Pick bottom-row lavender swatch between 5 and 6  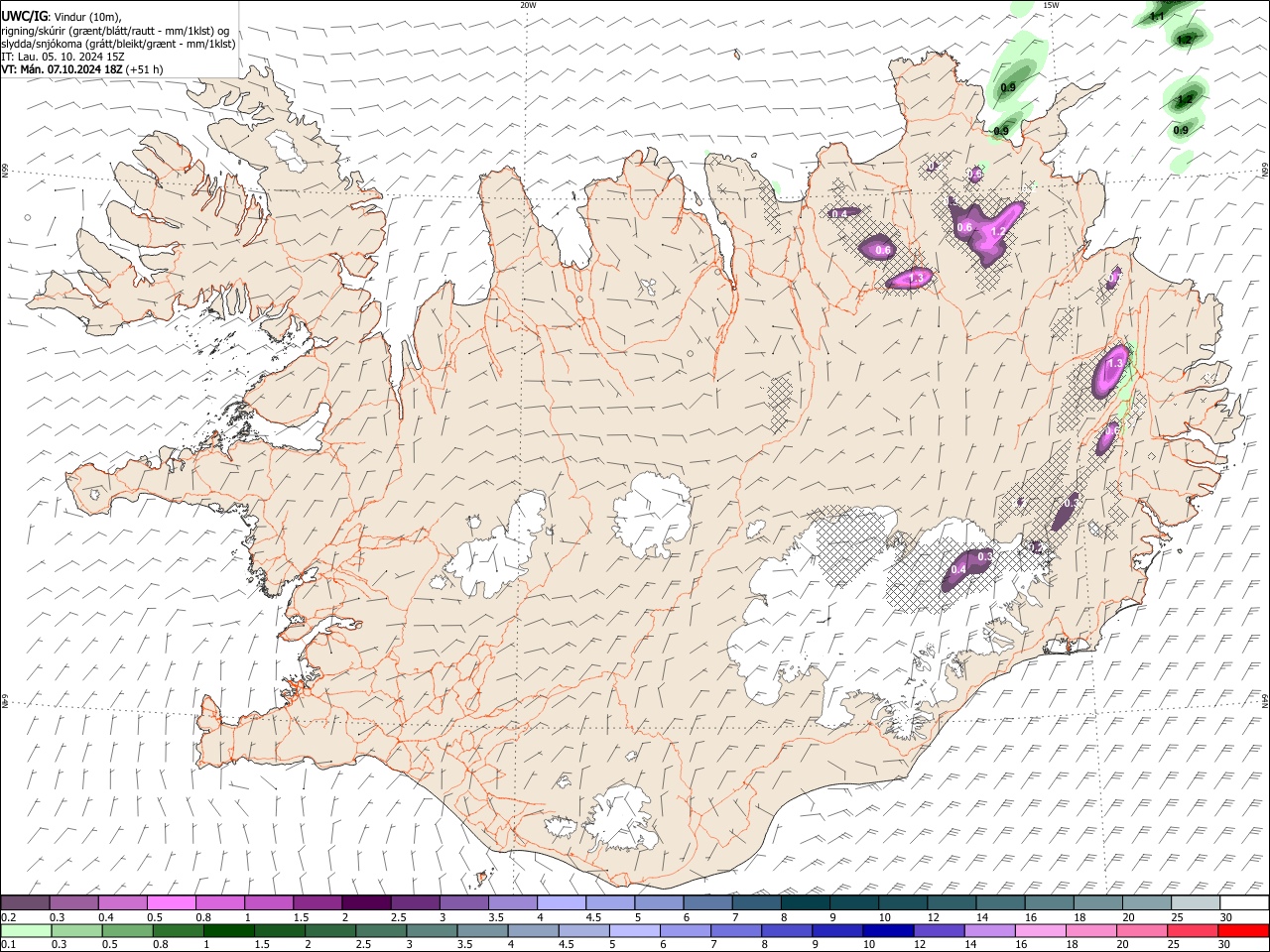coord(635,930)
